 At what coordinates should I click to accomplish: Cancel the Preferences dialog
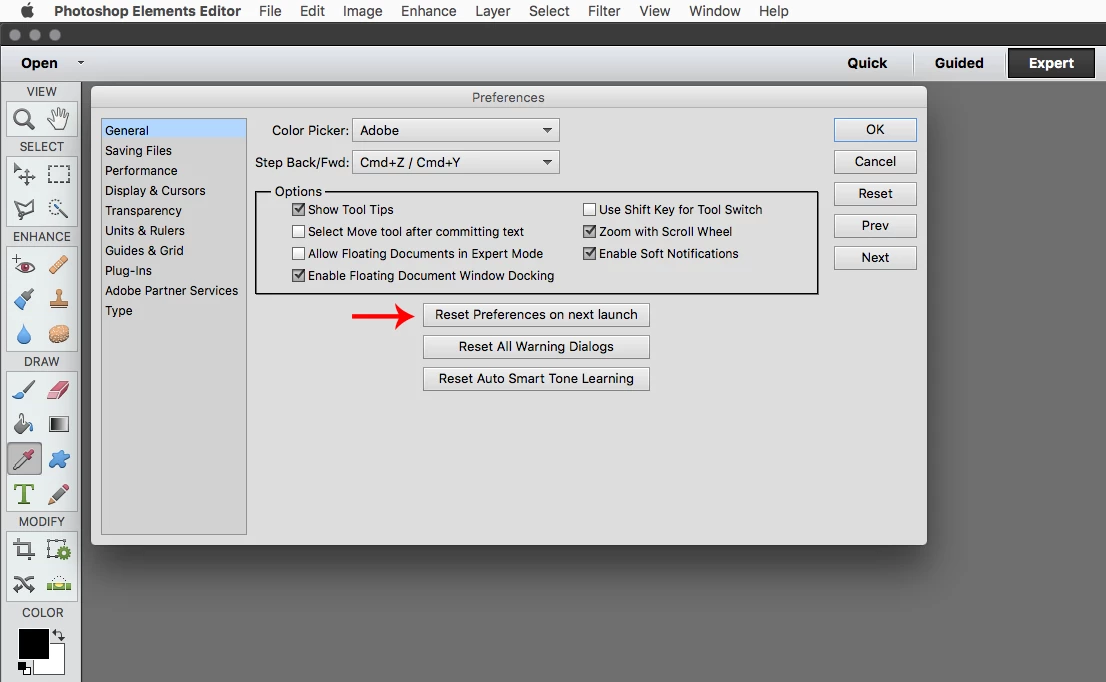tap(875, 162)
